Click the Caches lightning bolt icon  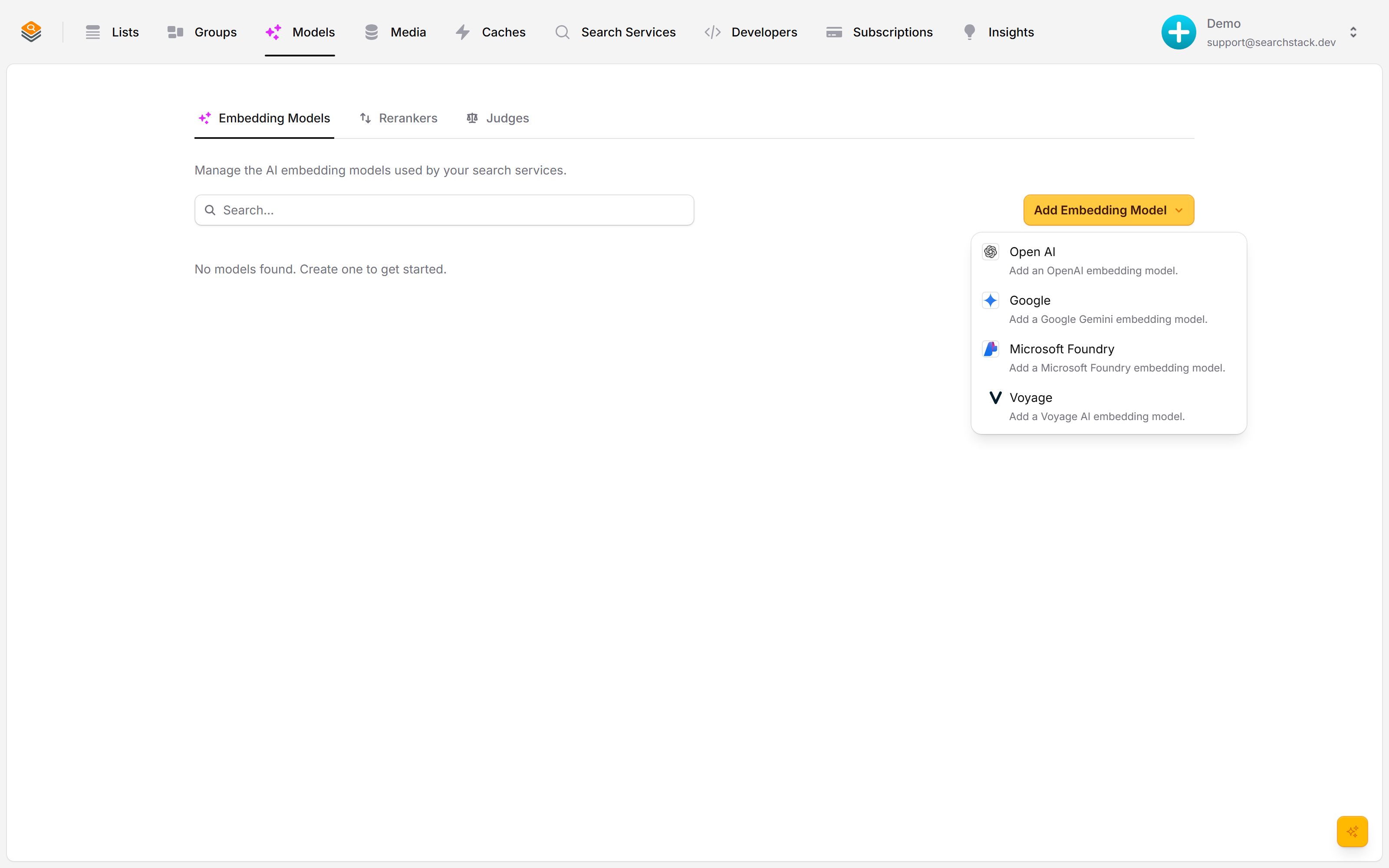coord(463,32)
